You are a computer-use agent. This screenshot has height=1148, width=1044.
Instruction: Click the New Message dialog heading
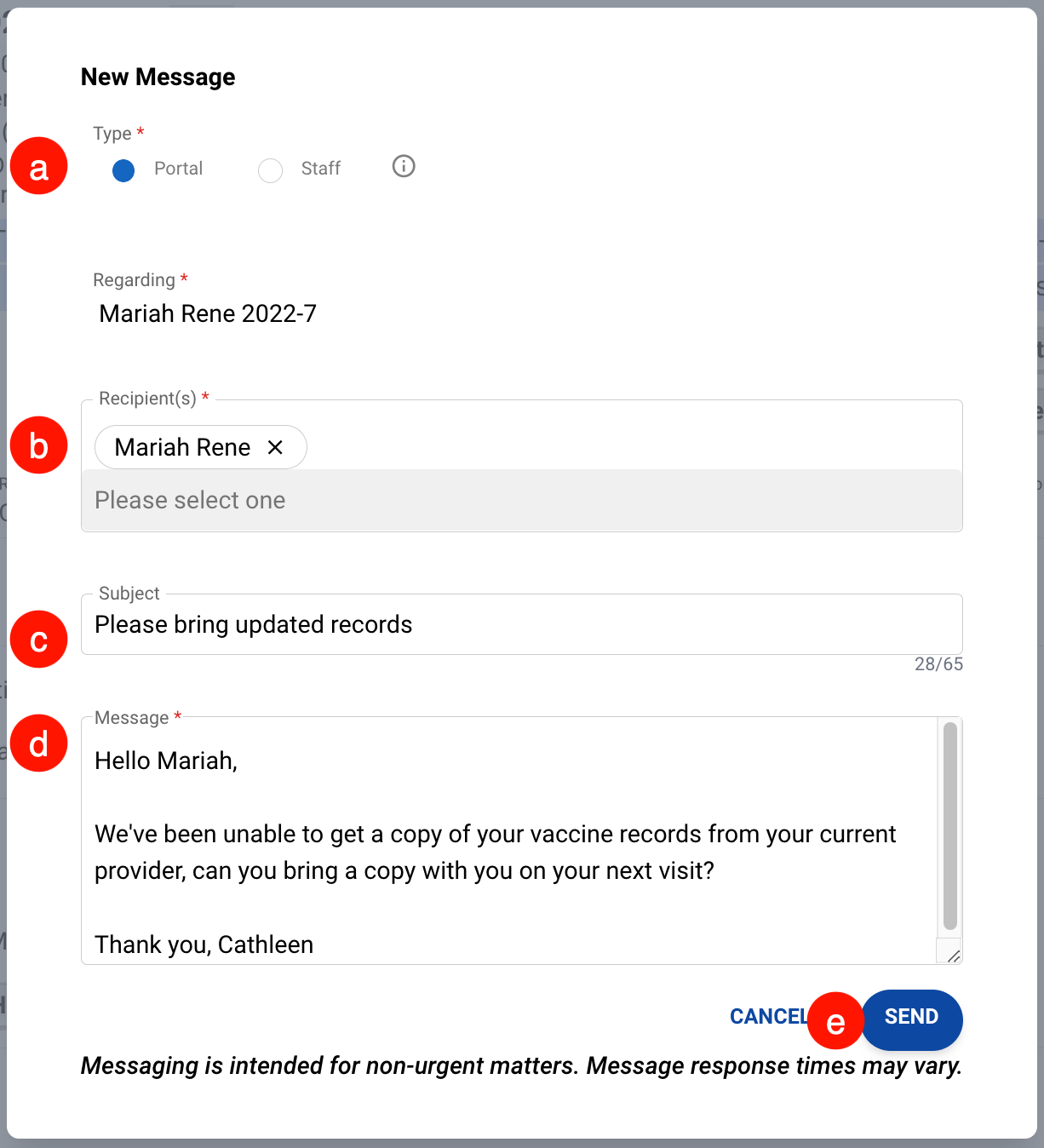pos(158,77)
